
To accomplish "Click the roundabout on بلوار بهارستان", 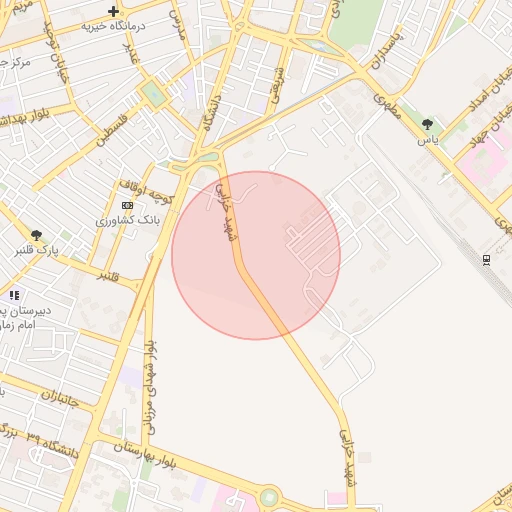I will 269,498.
